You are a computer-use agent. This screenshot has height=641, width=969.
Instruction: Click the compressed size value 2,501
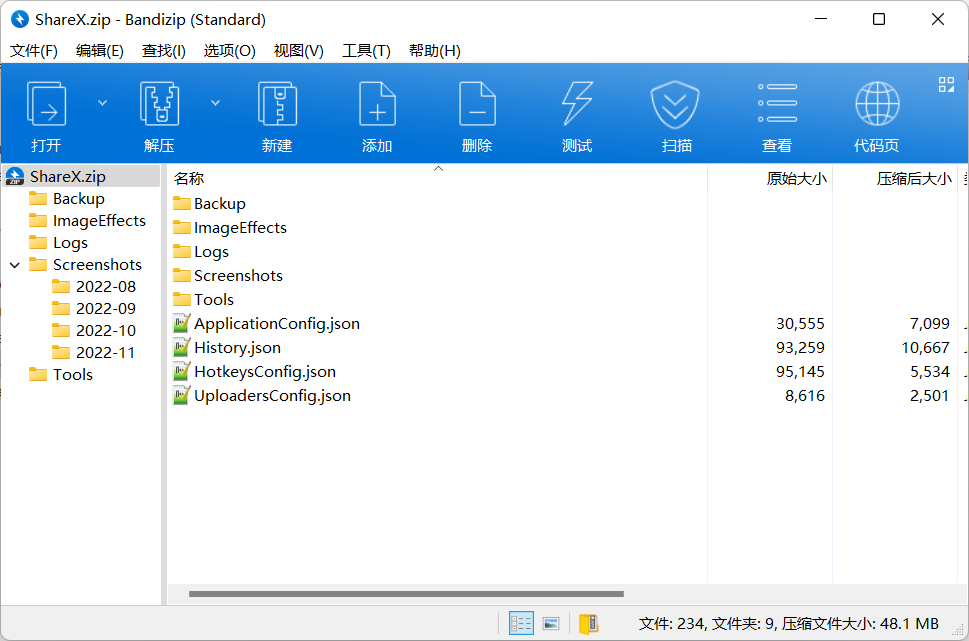(929, 396)
